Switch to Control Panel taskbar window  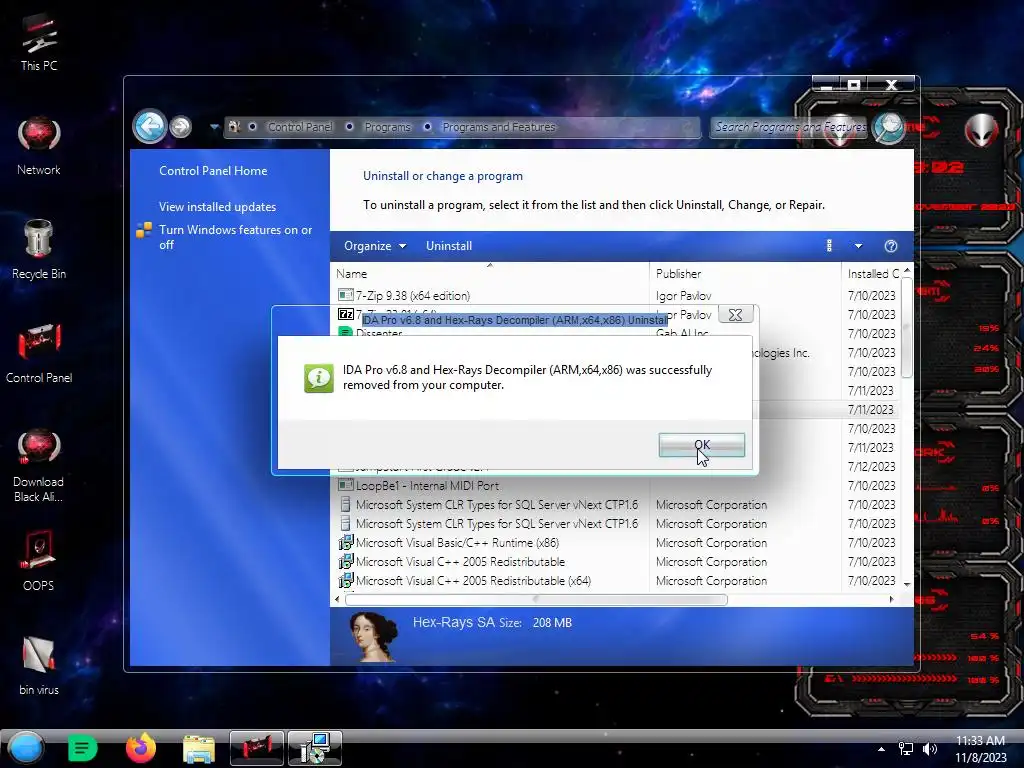coord(257,748)
